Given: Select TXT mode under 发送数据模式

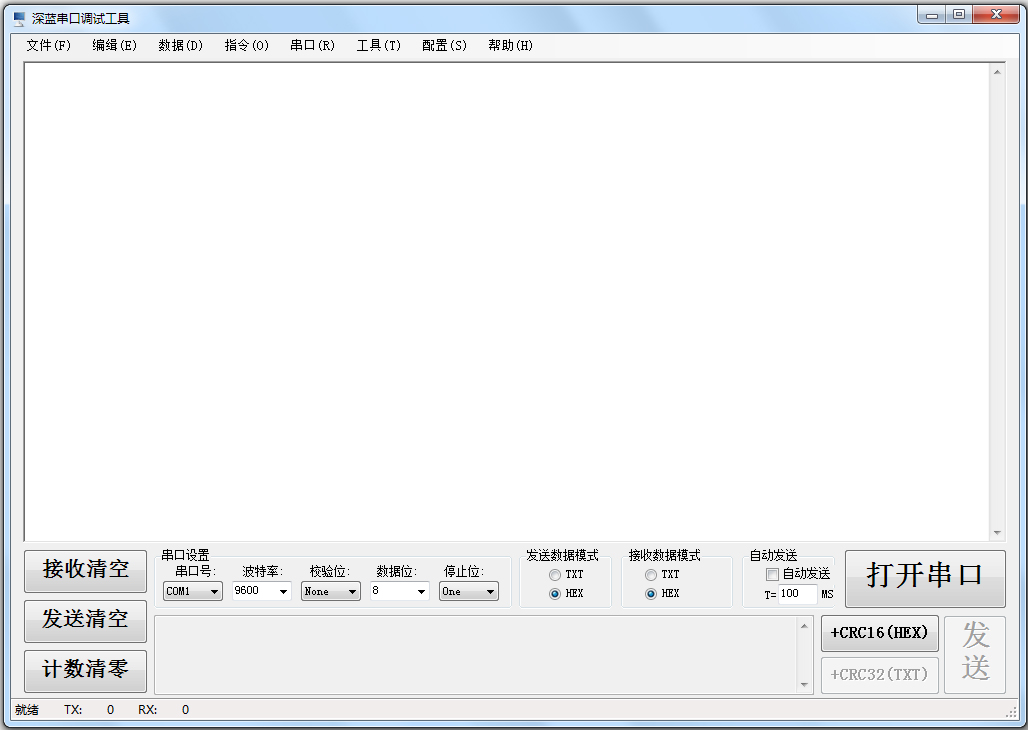Looking at the screenshot, I should pos(555,574).
